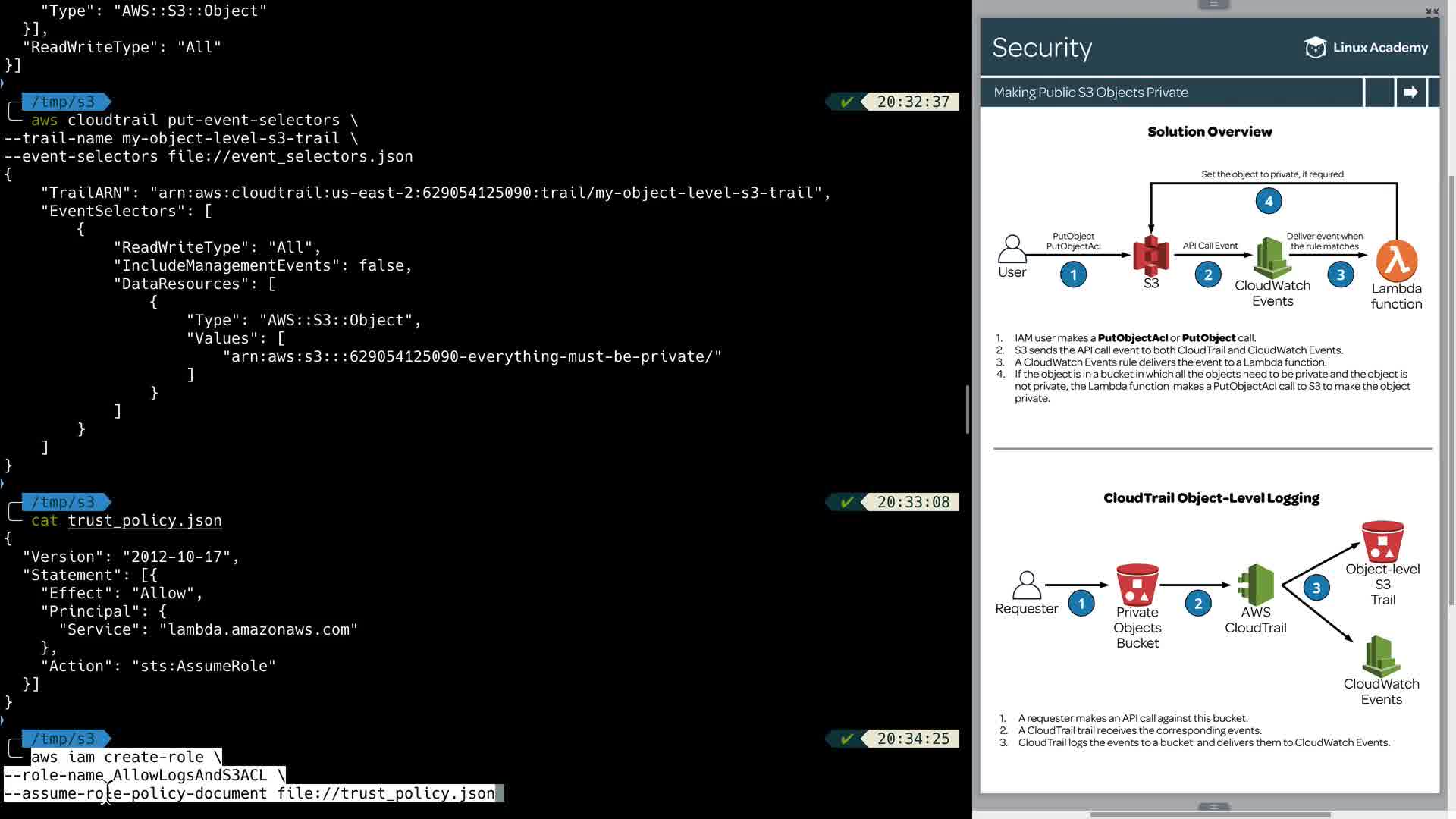The image size is (1456, 819).
Task: Click step 4 circle in Solution Overview
Action: click(1269, 201)
